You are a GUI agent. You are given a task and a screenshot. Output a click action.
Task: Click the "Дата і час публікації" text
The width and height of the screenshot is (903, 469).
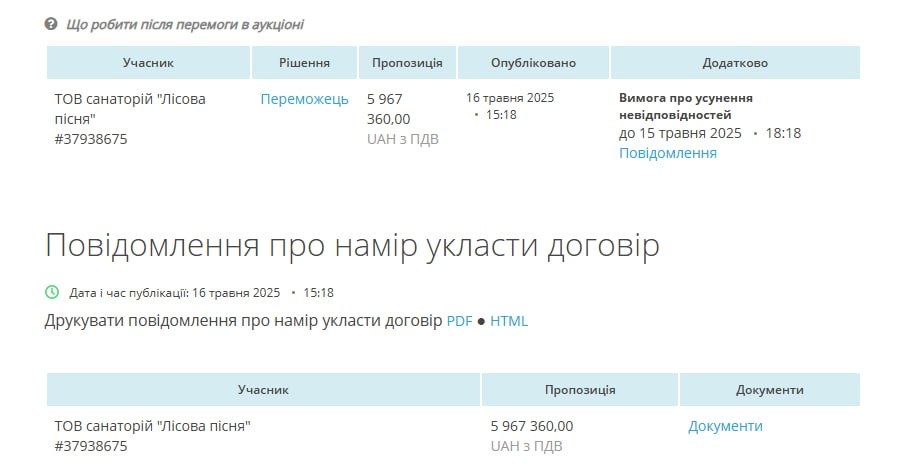129,293
